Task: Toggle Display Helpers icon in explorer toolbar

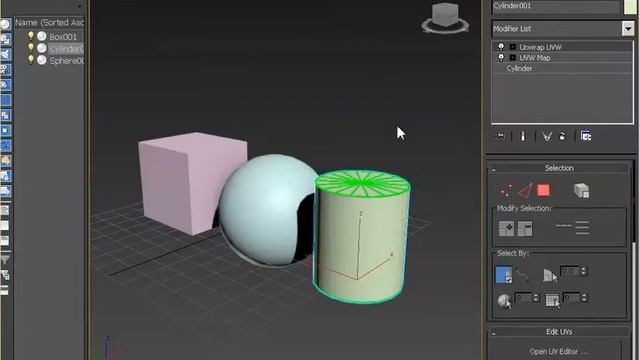Action: pyautogui.click(x=5, y=85)
